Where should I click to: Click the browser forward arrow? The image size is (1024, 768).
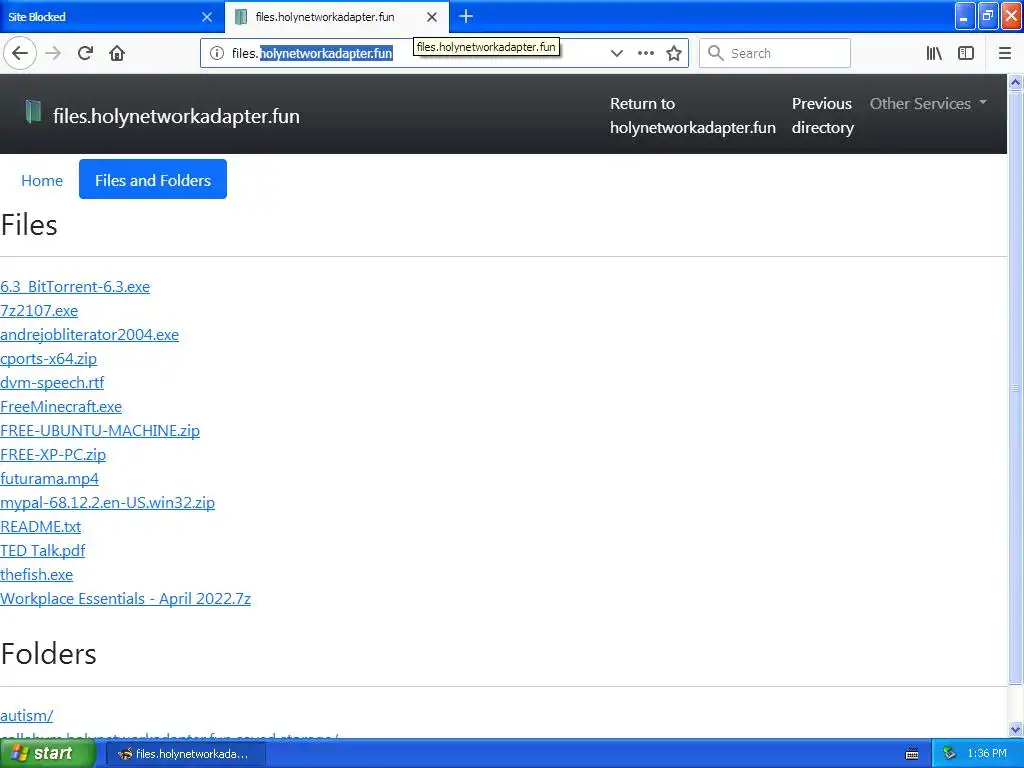tap(54, 53)
